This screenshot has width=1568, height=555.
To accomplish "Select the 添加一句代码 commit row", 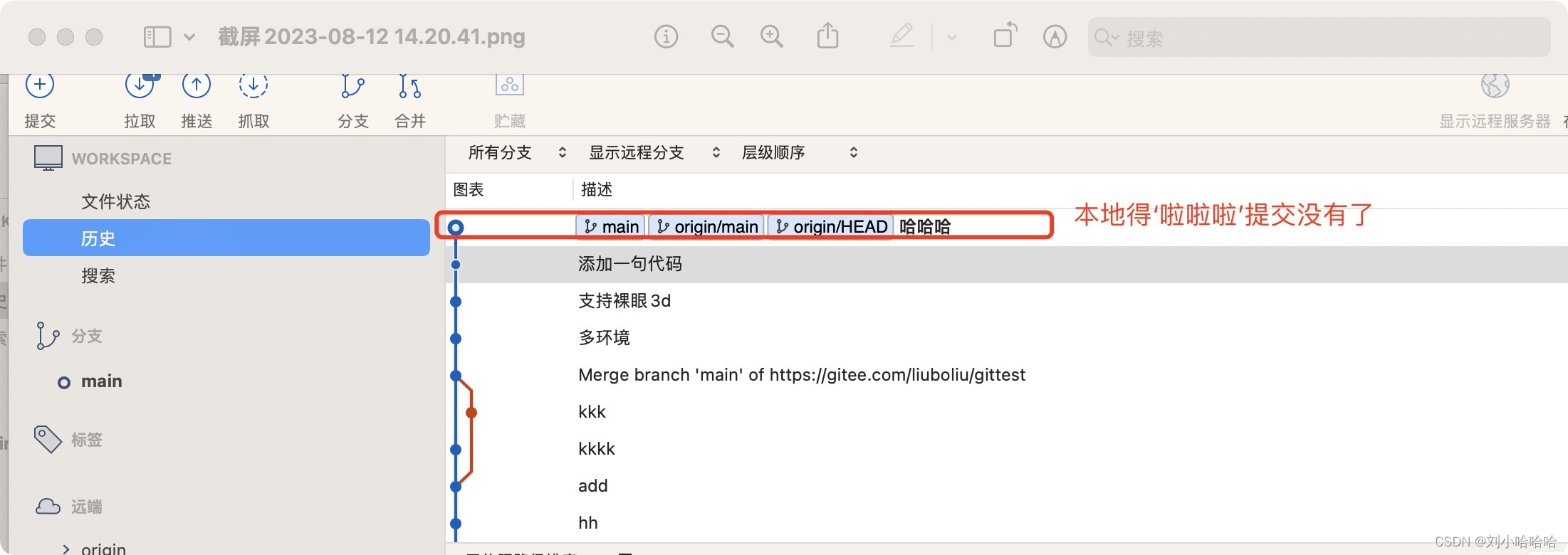I will [x=1007, y=264].
